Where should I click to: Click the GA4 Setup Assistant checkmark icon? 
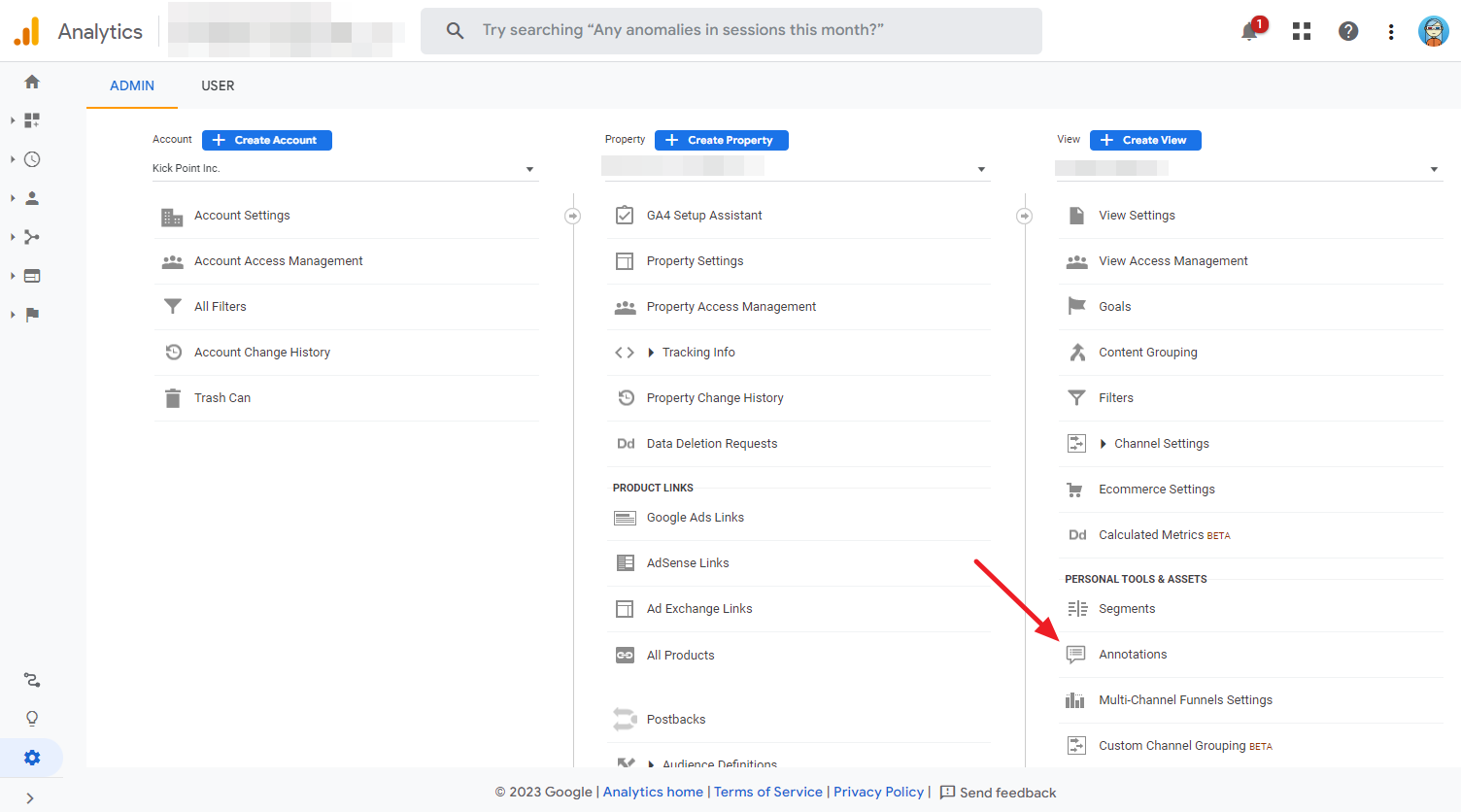625,215
